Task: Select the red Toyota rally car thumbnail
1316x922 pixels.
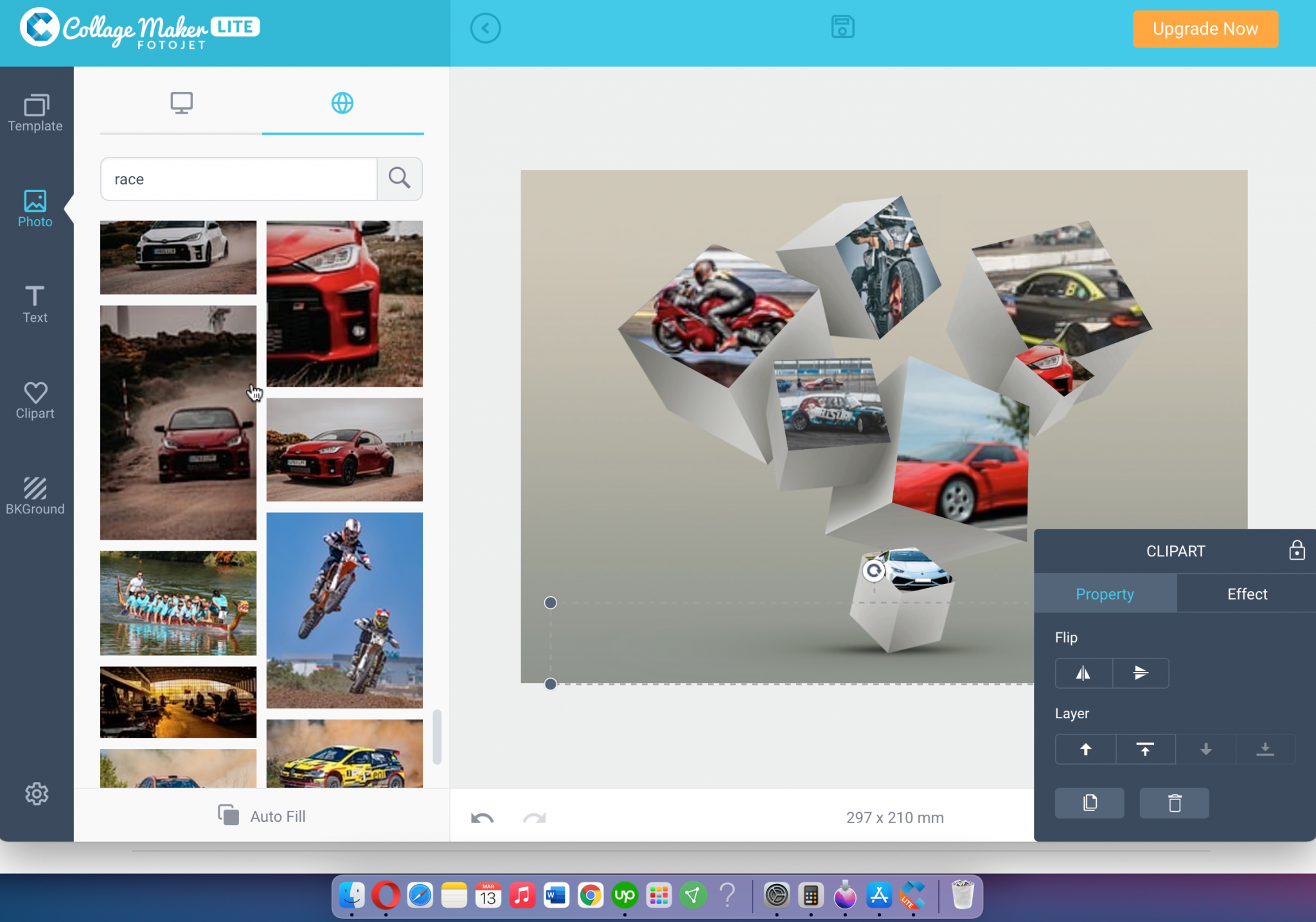Action: click(177, 423)
